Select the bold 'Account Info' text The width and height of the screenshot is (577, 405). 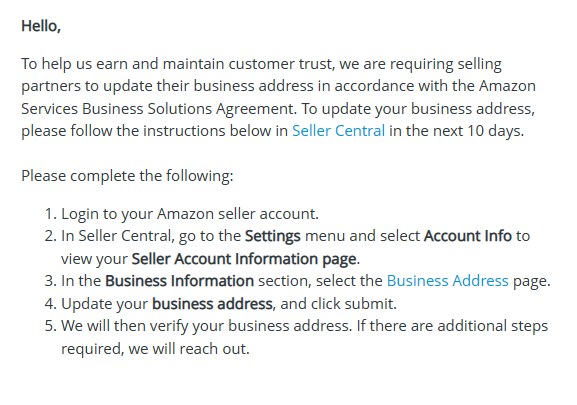pos(468,236)
